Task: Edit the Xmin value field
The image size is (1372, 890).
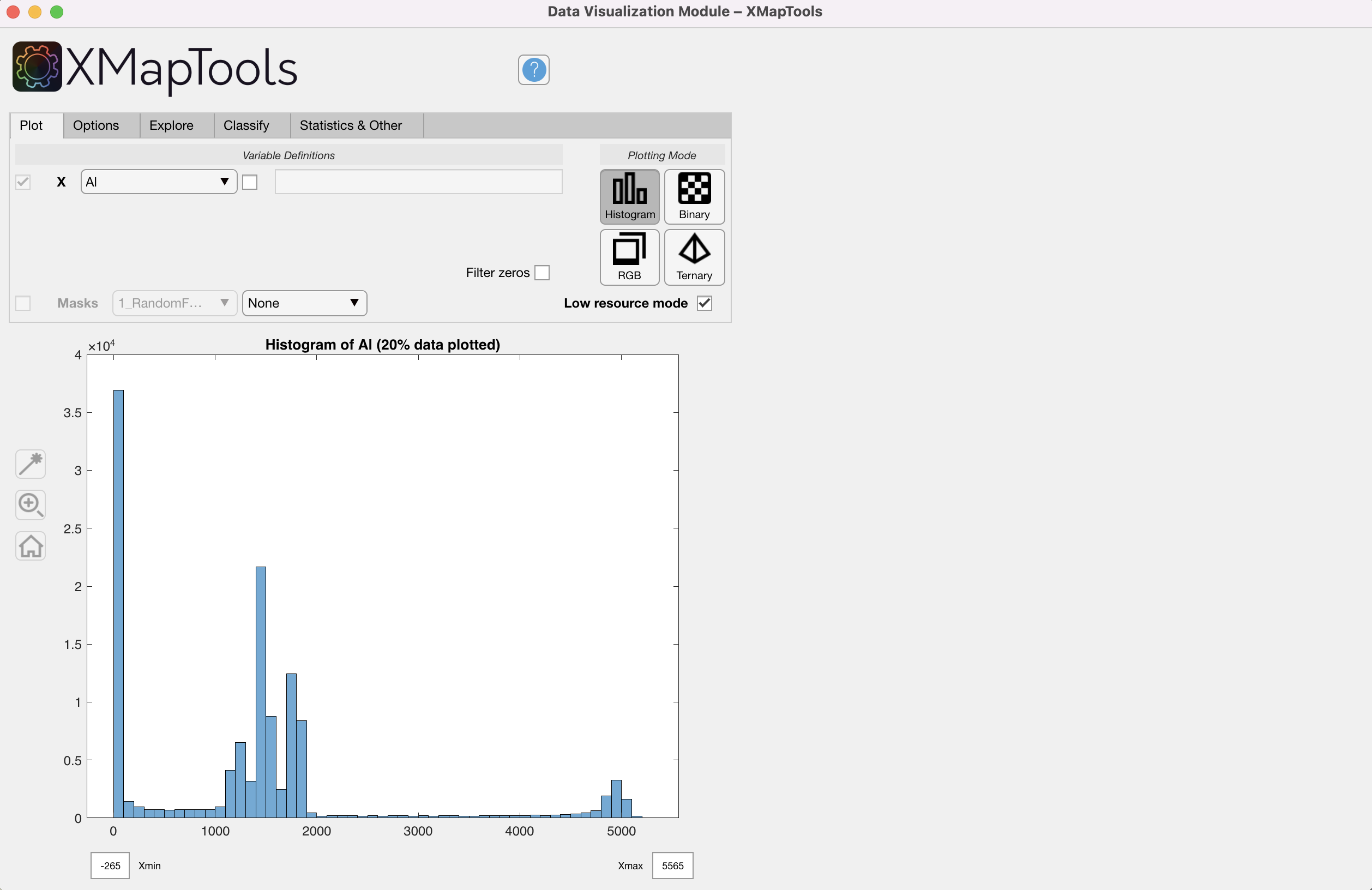Action: click(110, 865)
